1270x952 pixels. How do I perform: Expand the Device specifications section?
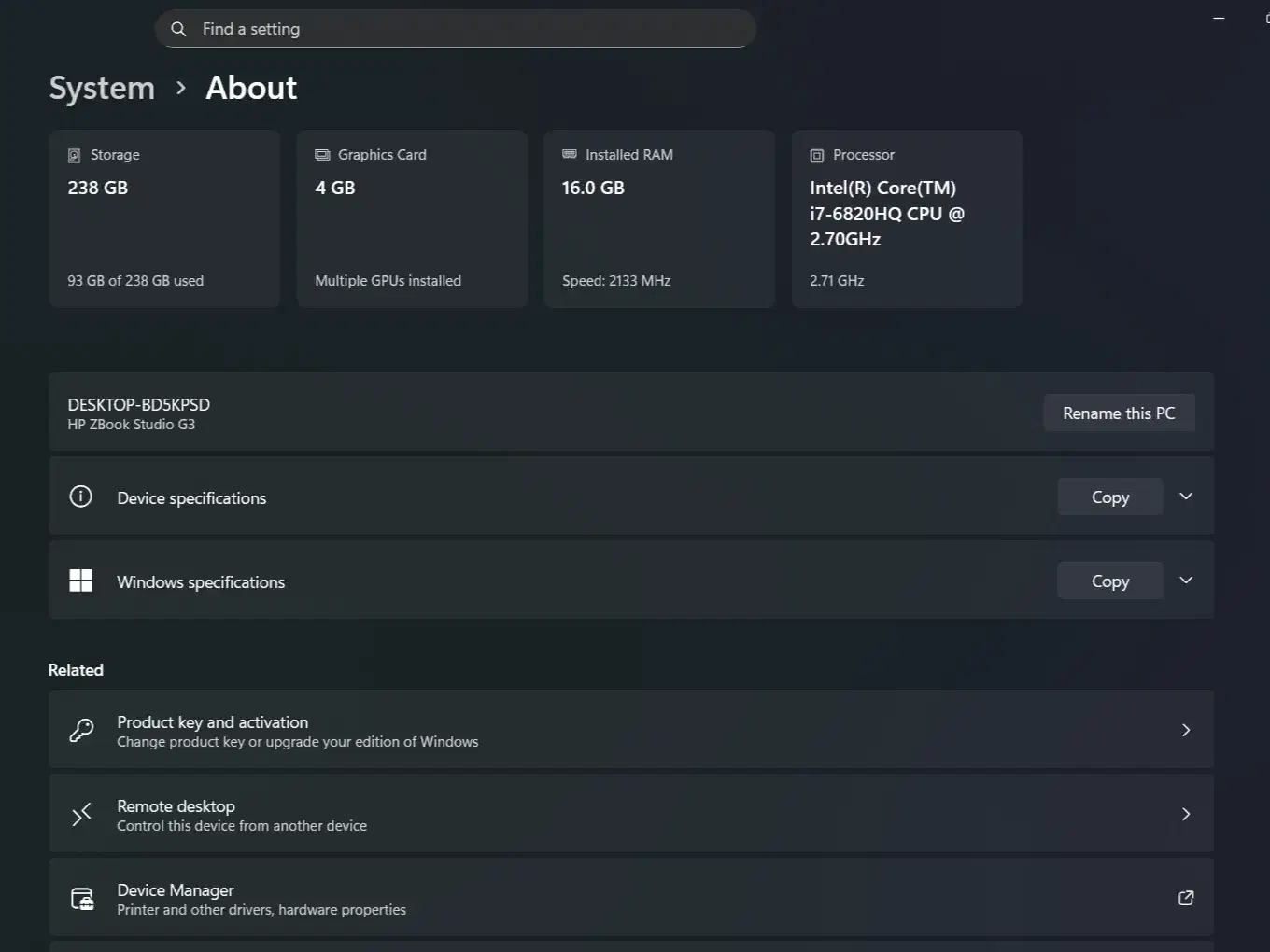(x=1186, y=497)
